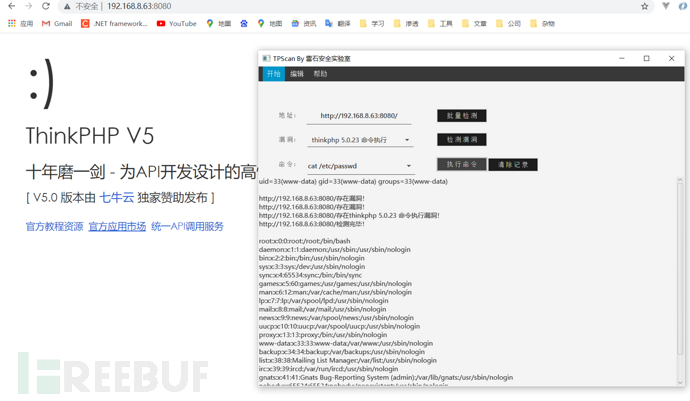Open the 编辑 menu in TPScan

click(297, 74)
